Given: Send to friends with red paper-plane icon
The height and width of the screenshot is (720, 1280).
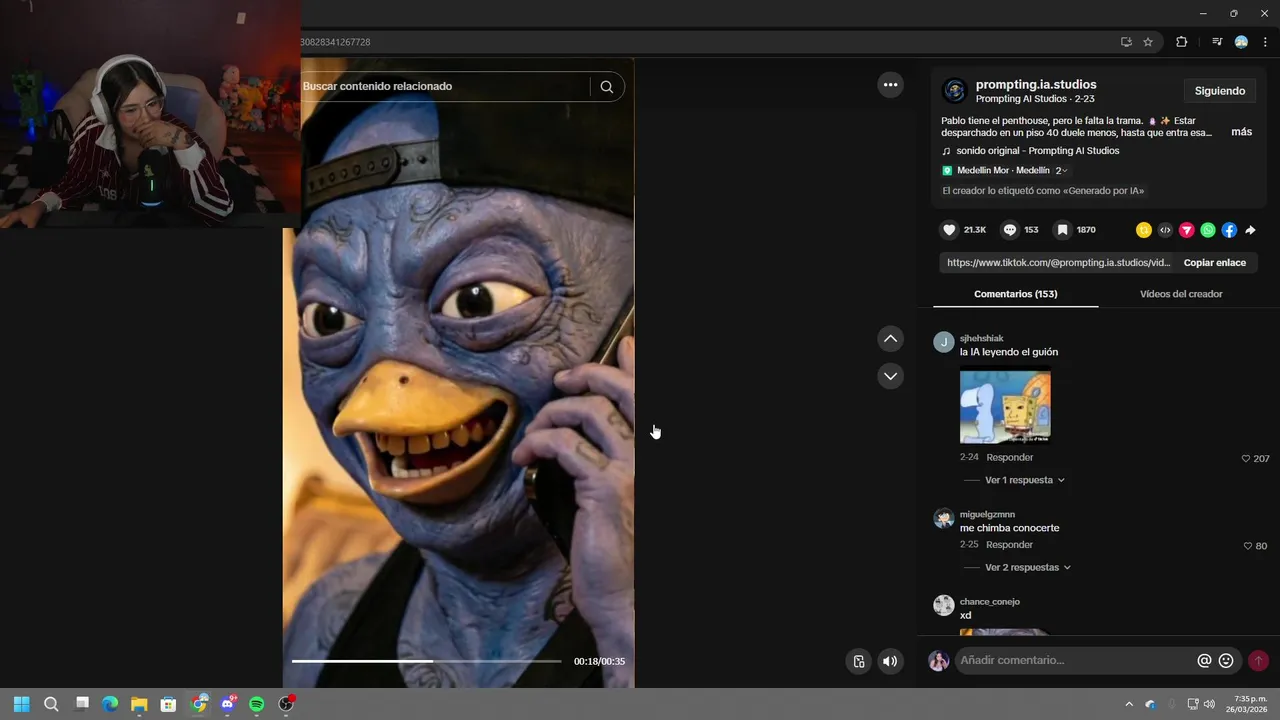Looking at the screenshot, I should [1187, 230].
